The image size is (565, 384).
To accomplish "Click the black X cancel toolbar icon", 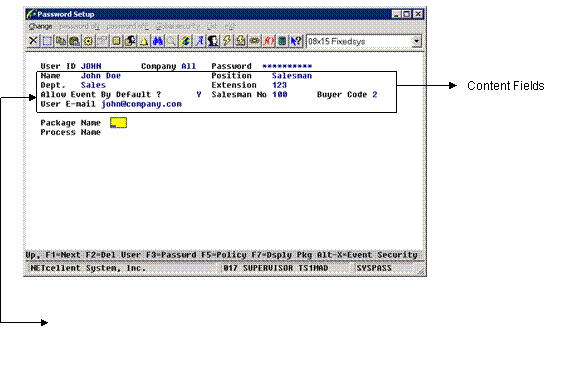I will click(33, 41).
